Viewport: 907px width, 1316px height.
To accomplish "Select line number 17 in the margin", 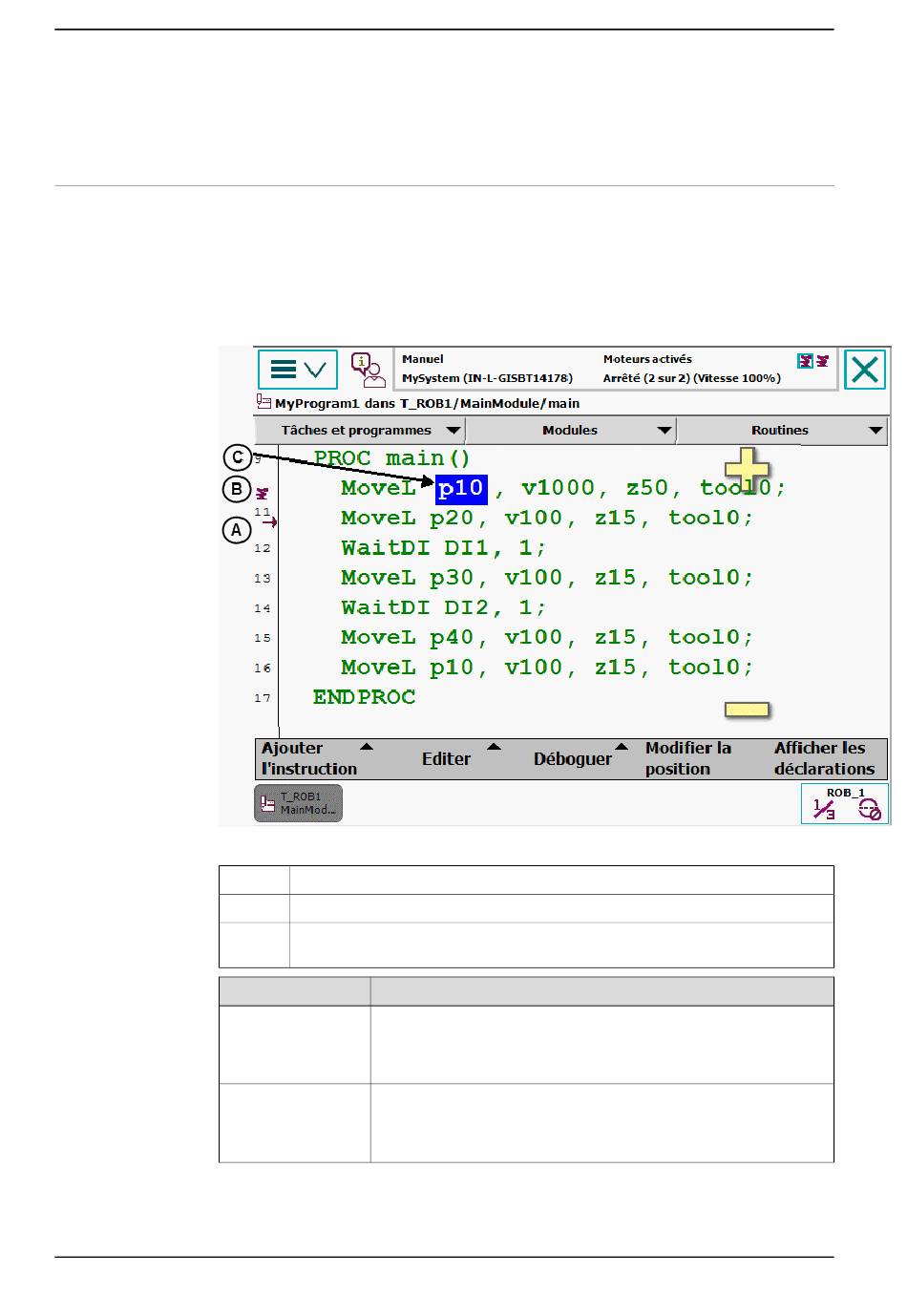I will 263,698.
